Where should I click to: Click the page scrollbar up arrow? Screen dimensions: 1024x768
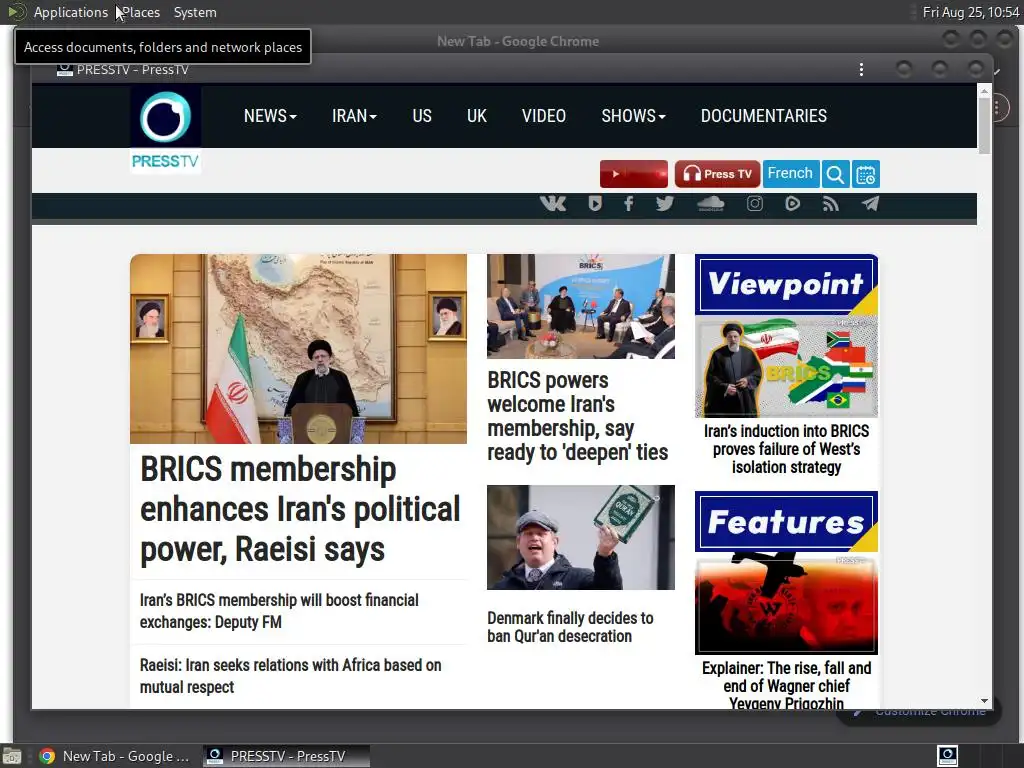coord(984,91)
